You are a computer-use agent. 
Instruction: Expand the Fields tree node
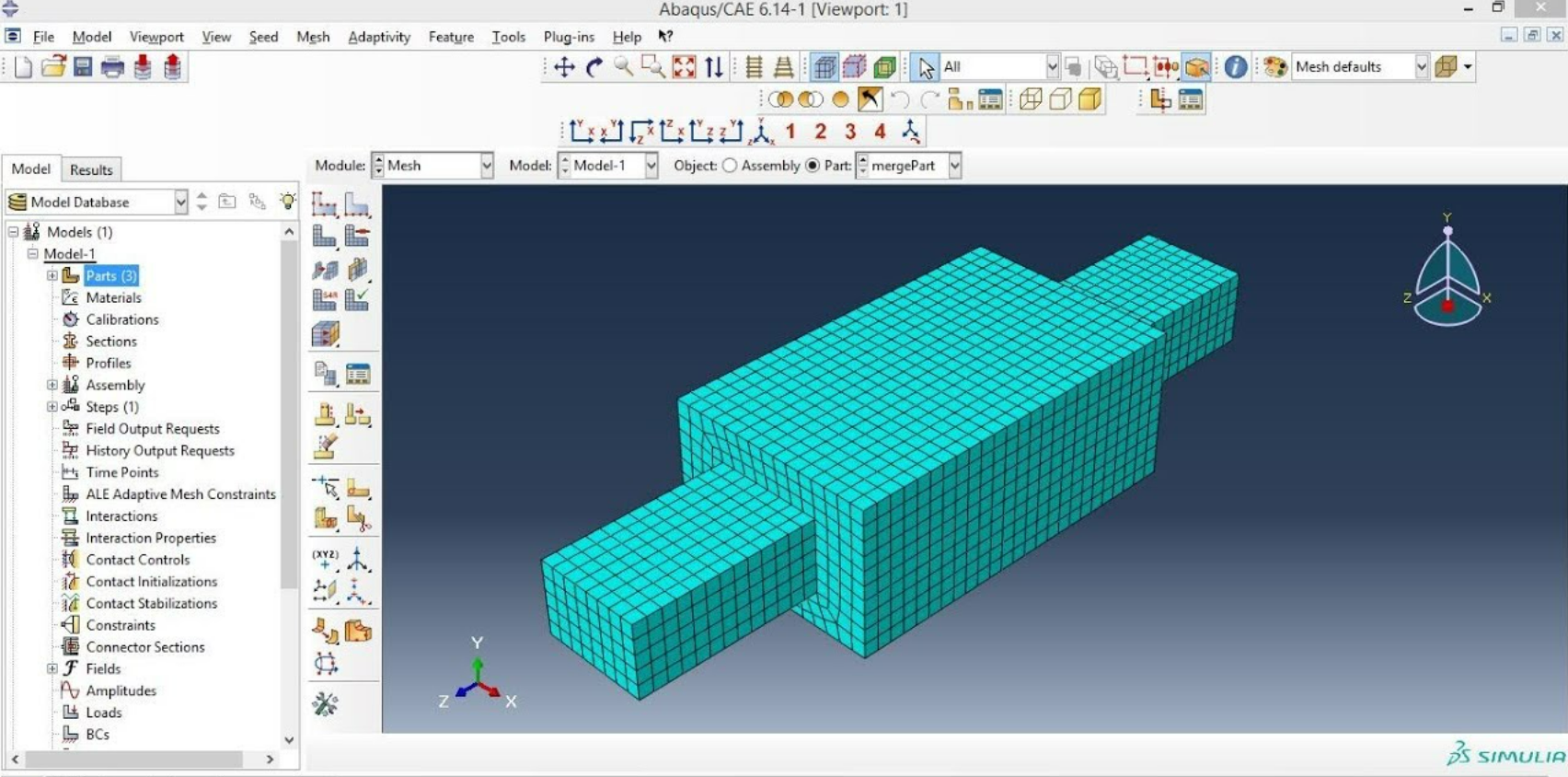pyautogui.click(x=52, y=669)
